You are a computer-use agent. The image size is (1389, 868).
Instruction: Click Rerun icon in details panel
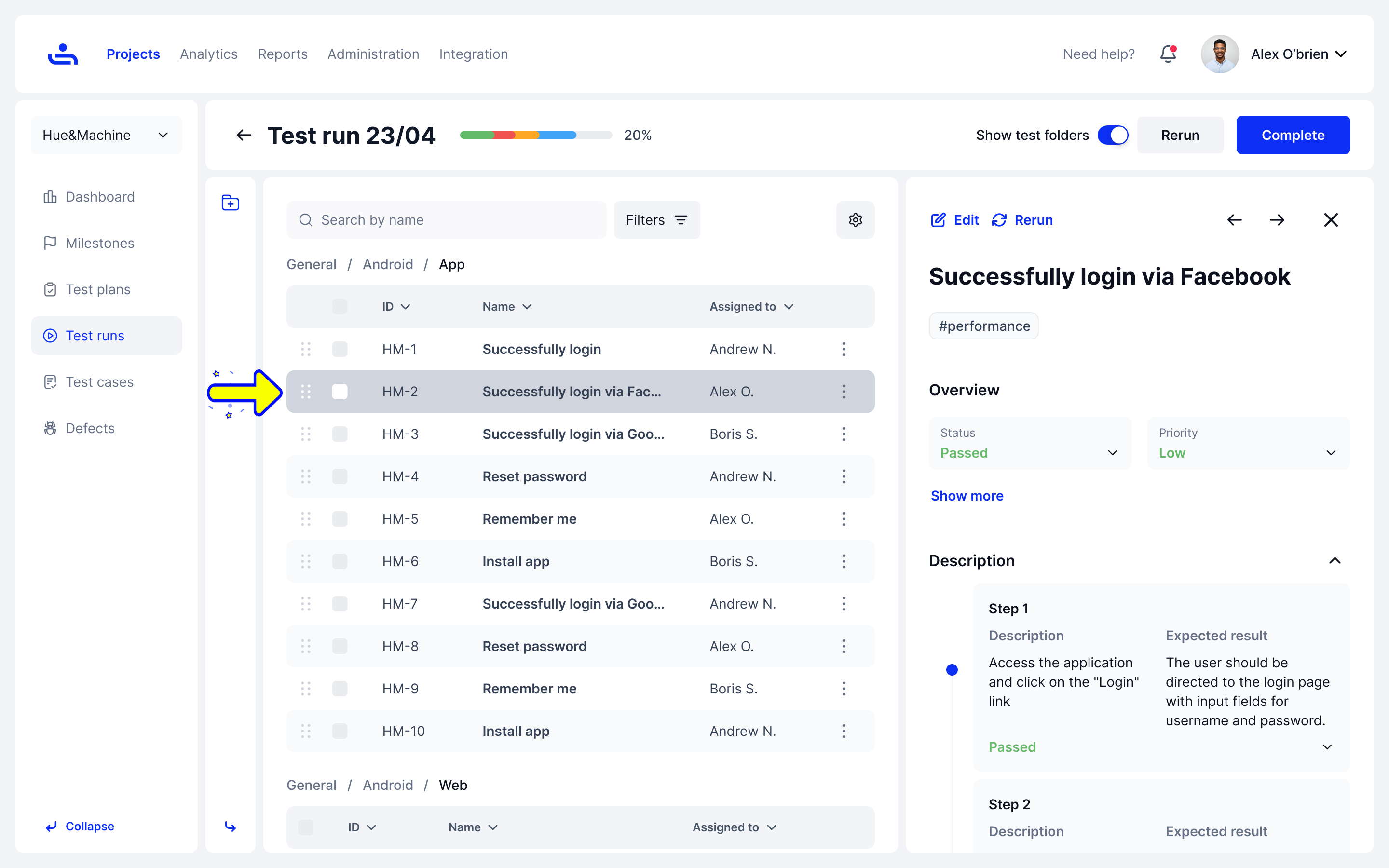click(999, 220)
